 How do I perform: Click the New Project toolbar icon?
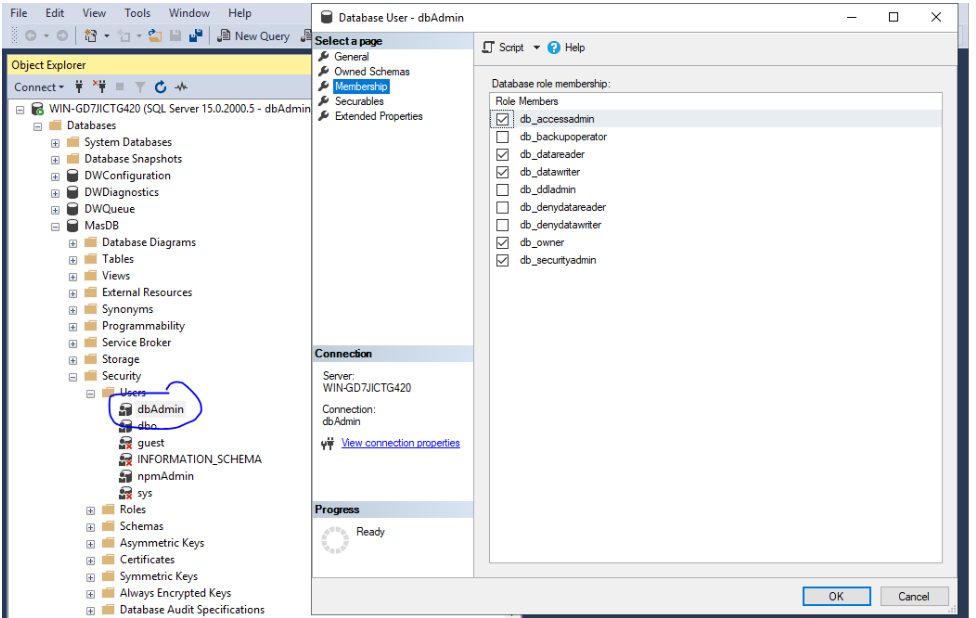(91, 36)
